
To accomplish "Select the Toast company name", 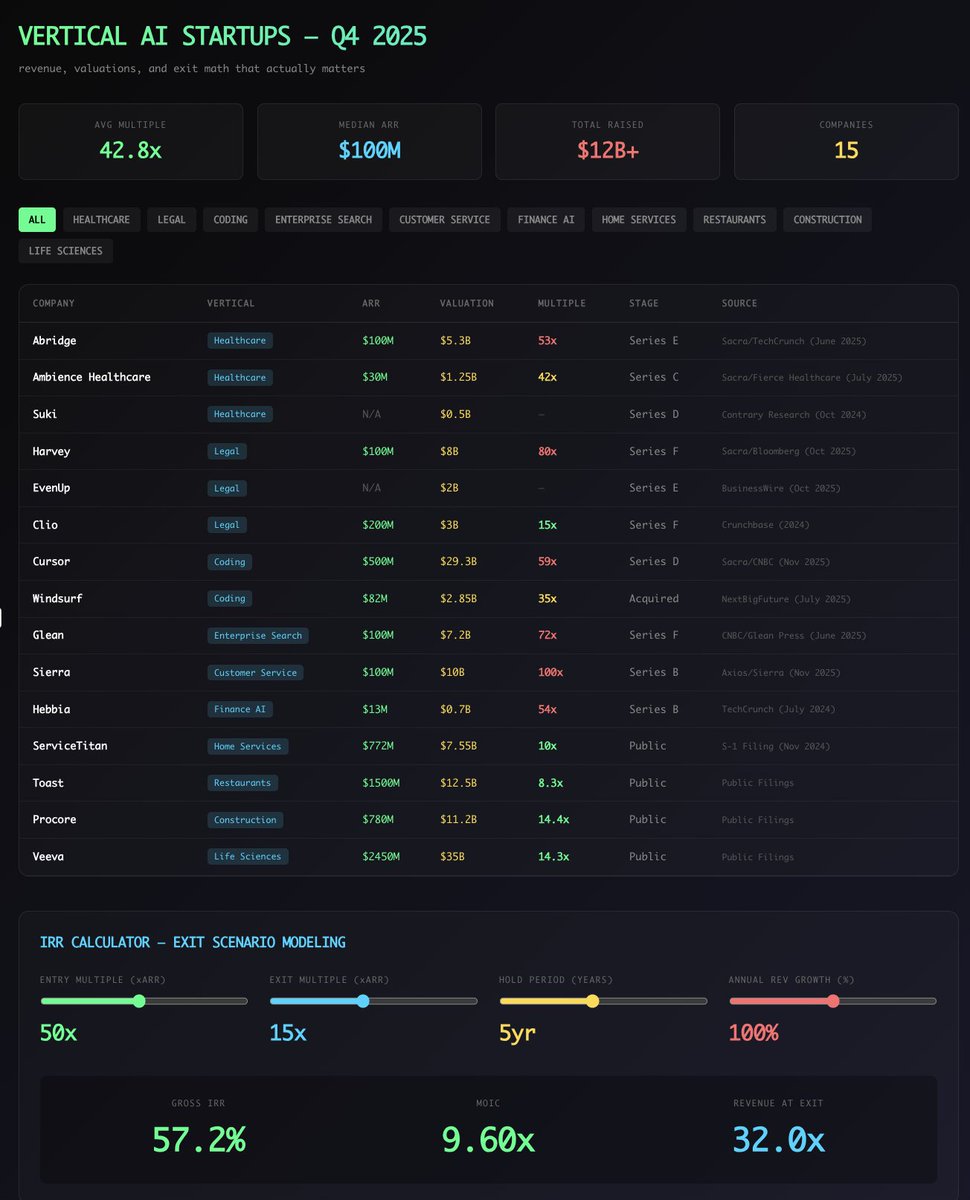I will point(49,783).
